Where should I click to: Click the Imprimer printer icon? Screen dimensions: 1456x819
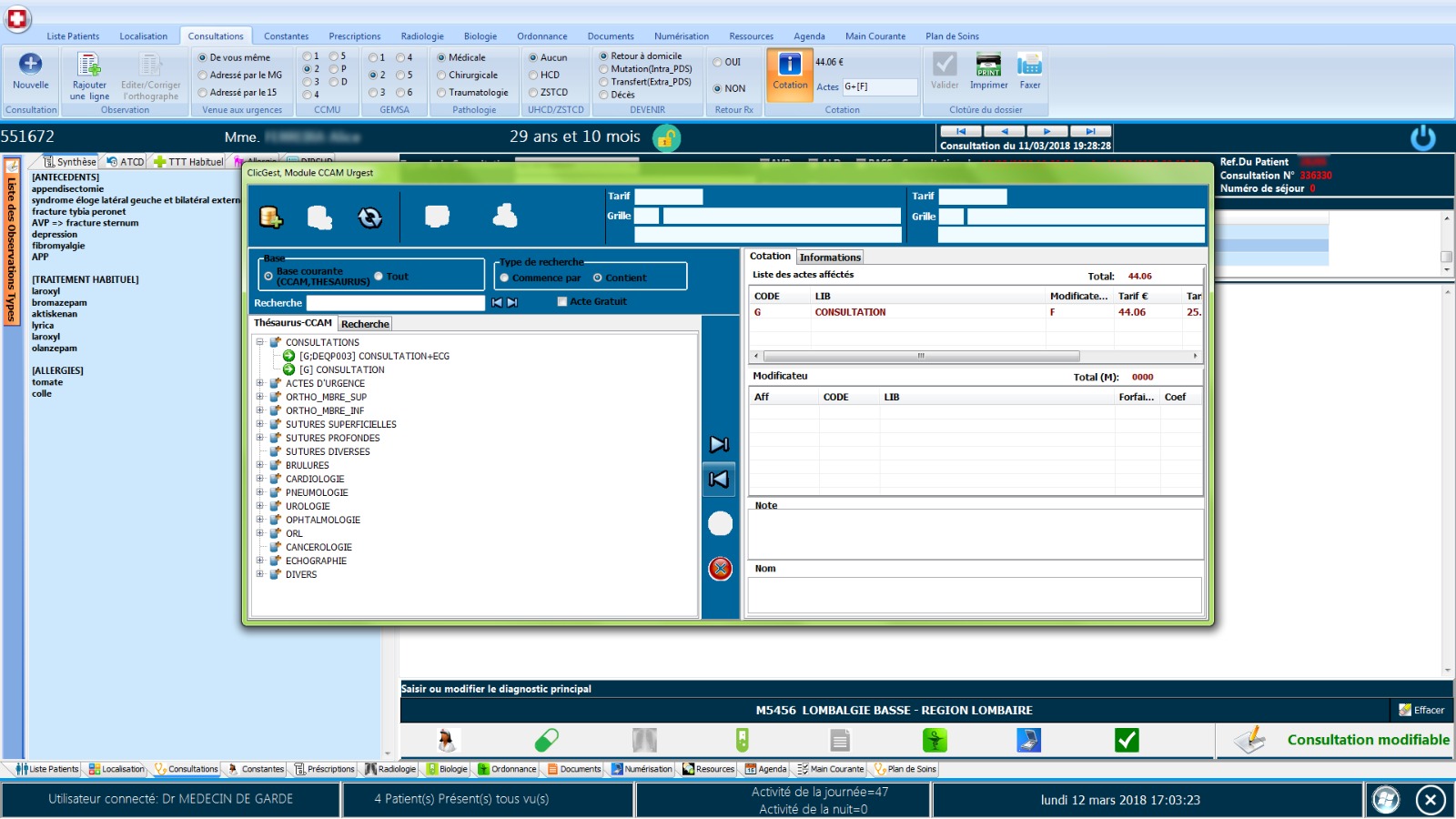tap(988, 64)
